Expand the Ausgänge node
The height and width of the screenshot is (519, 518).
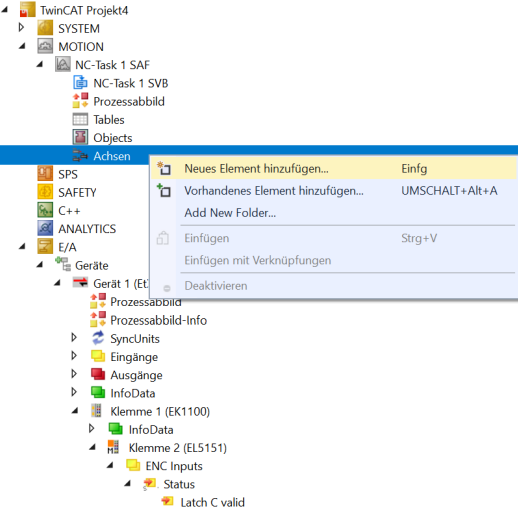coord(74,374)
